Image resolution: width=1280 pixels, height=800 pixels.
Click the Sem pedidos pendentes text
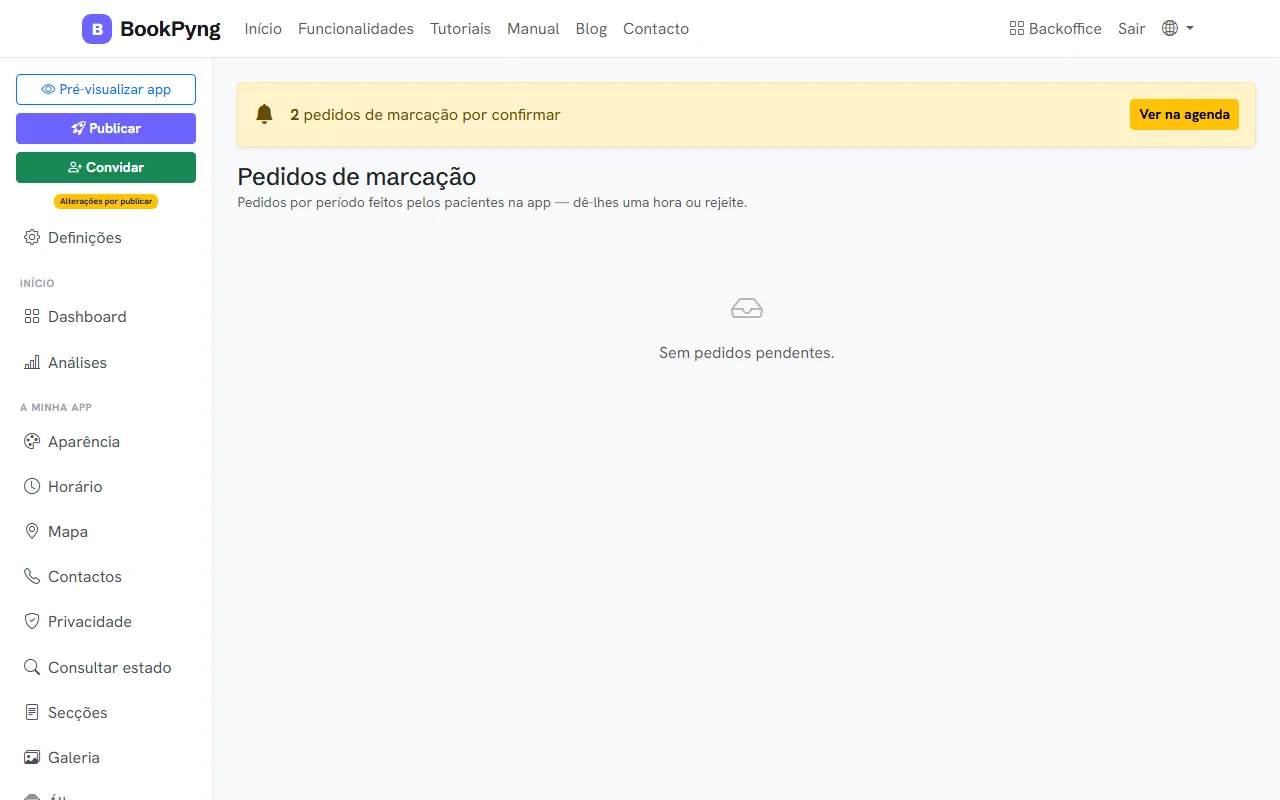(x=746, y=353)
